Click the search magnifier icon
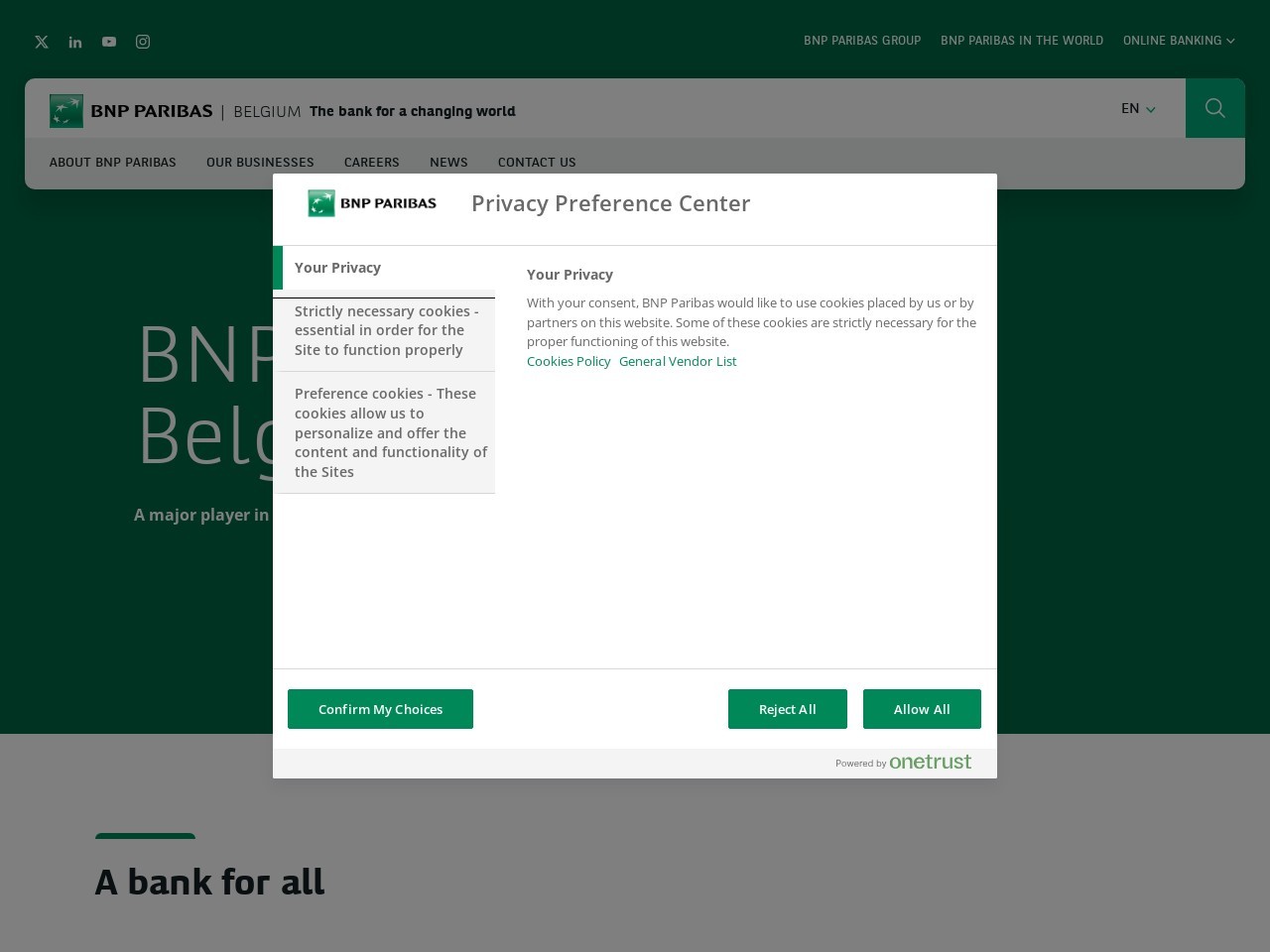 pyautogui.click(x=1215, y=108)
